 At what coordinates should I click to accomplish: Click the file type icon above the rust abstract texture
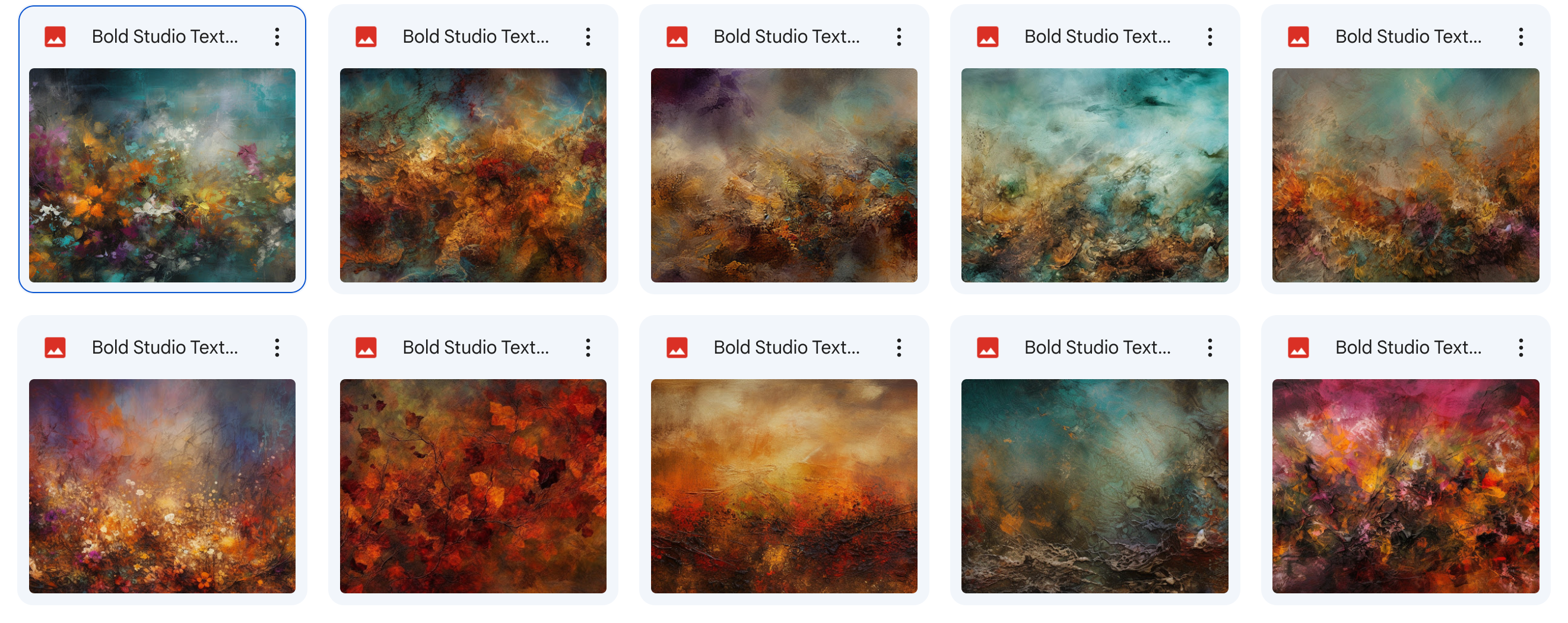[366, 37]
